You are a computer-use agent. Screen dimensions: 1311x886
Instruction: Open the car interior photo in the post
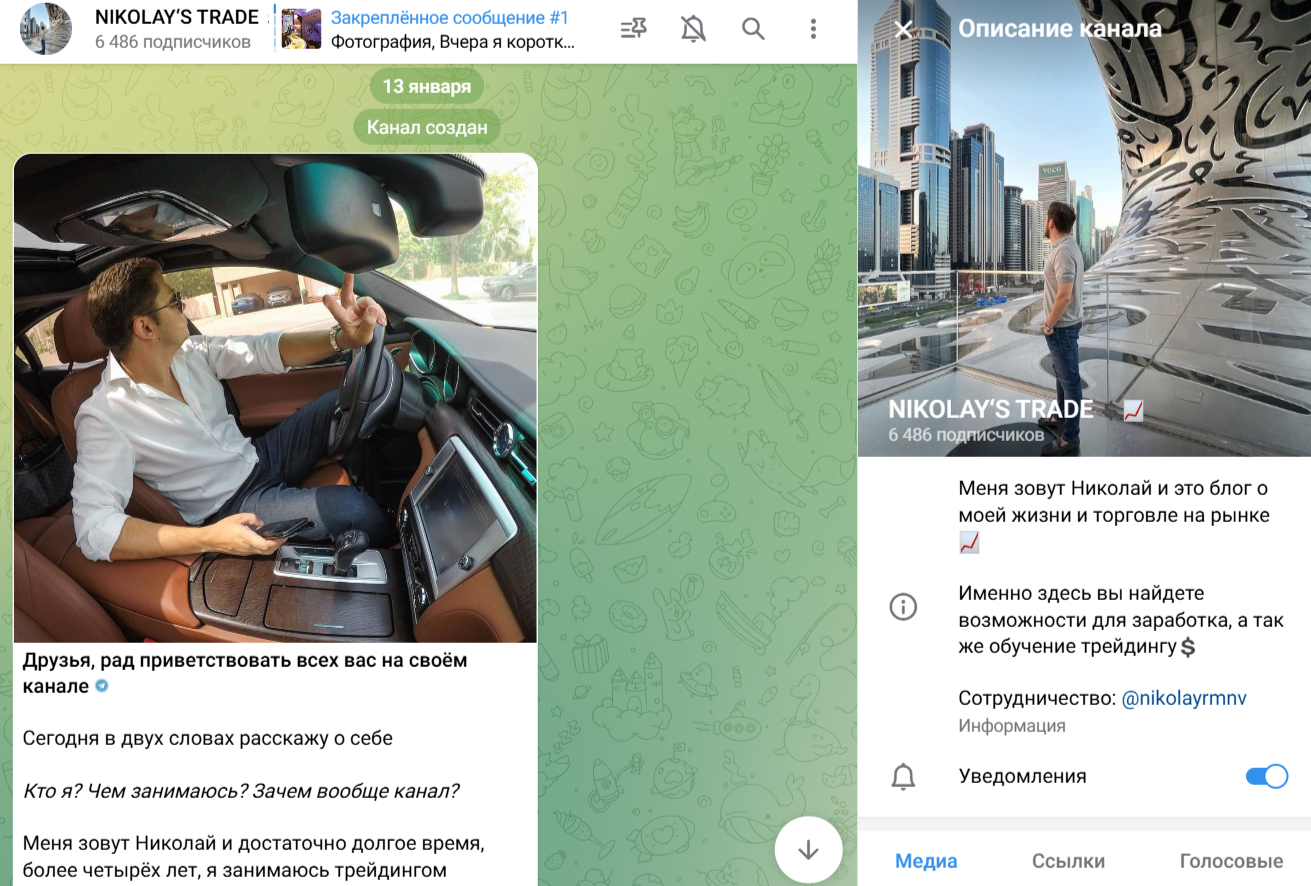(x=275, y=398)
